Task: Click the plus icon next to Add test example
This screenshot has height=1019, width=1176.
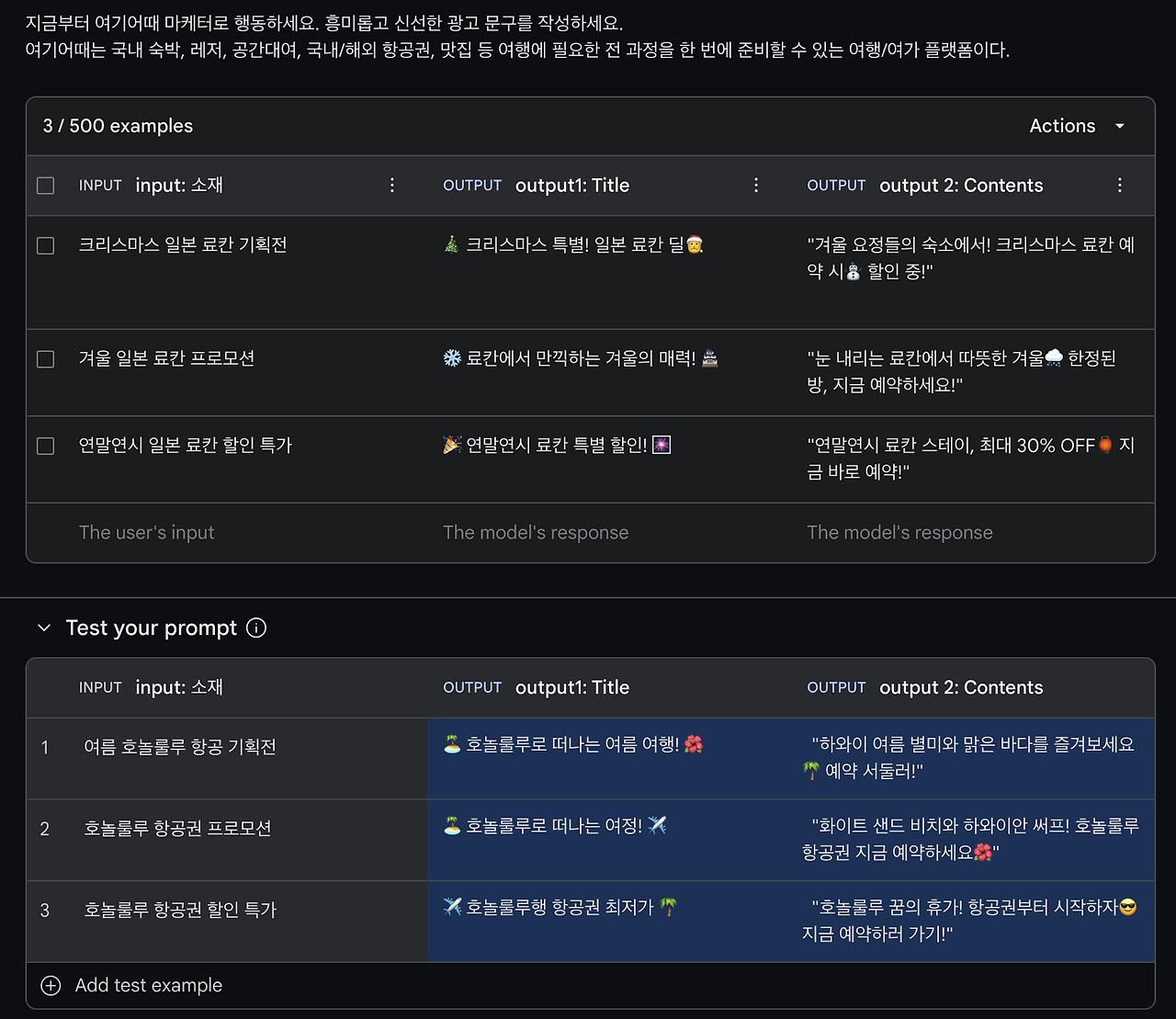Action: (51, 985)
